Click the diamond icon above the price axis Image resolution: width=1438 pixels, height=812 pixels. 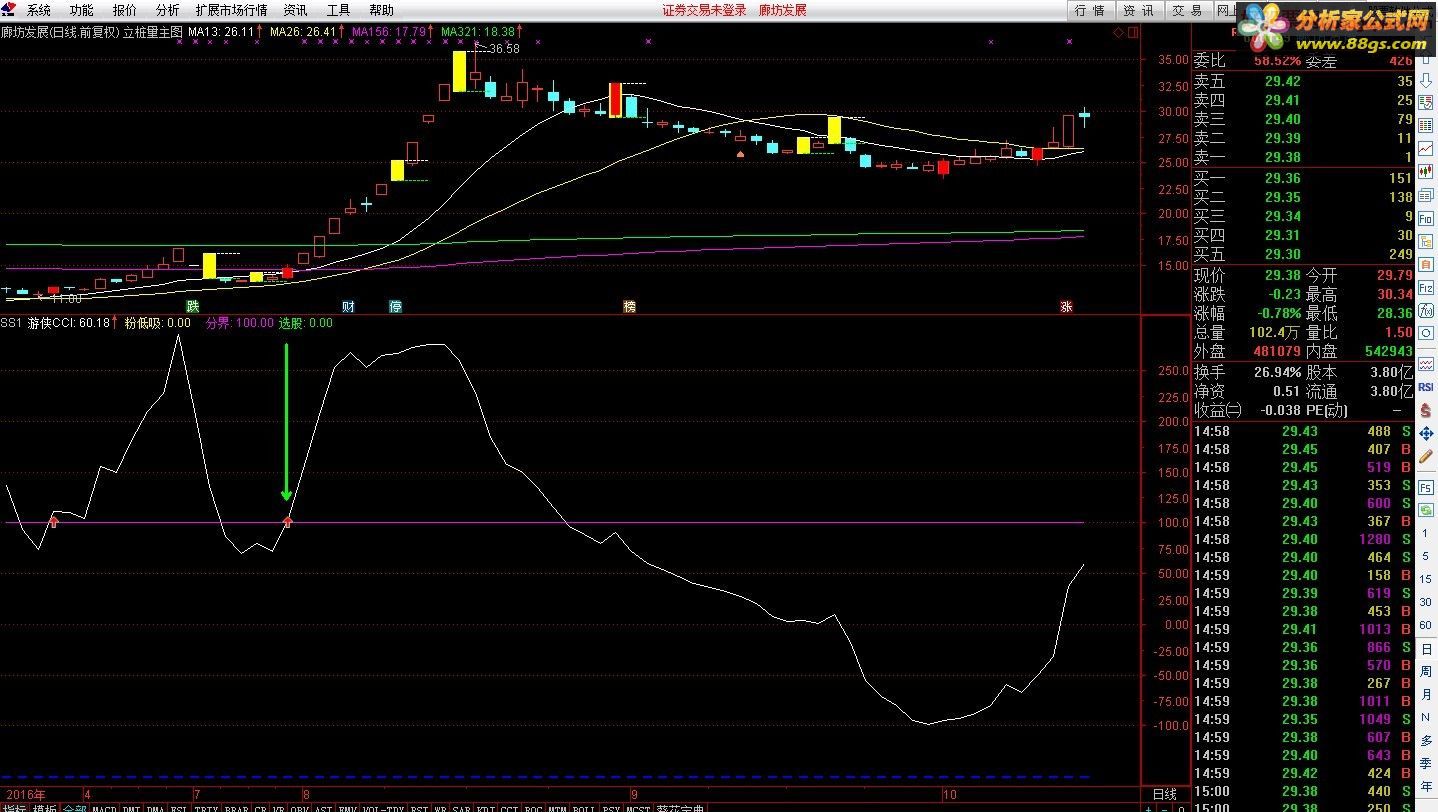pyautogui.click(x=1118, y=33)
